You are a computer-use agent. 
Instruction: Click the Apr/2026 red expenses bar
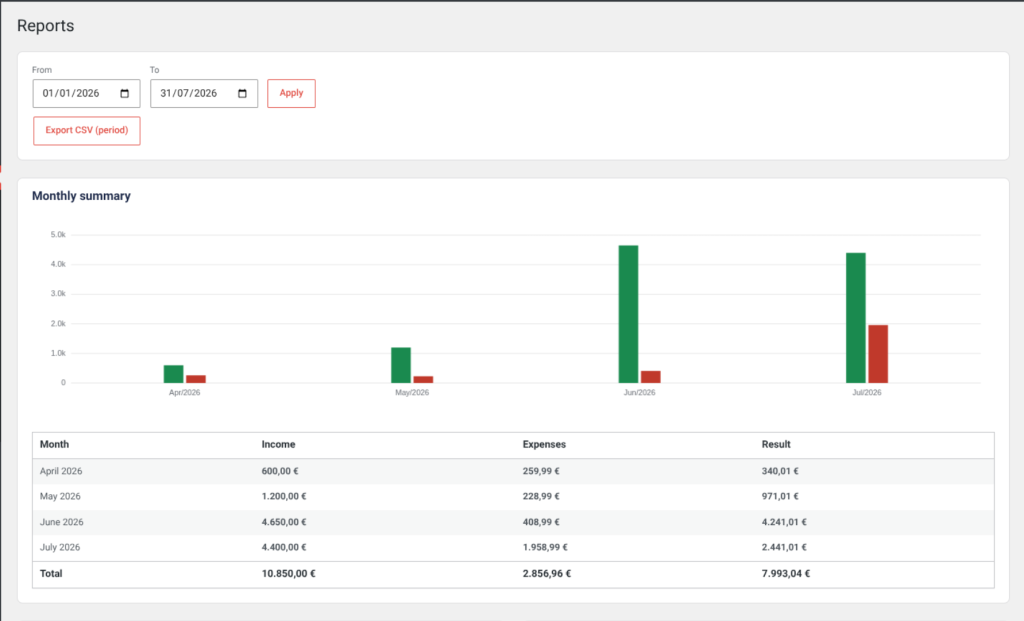196,379
